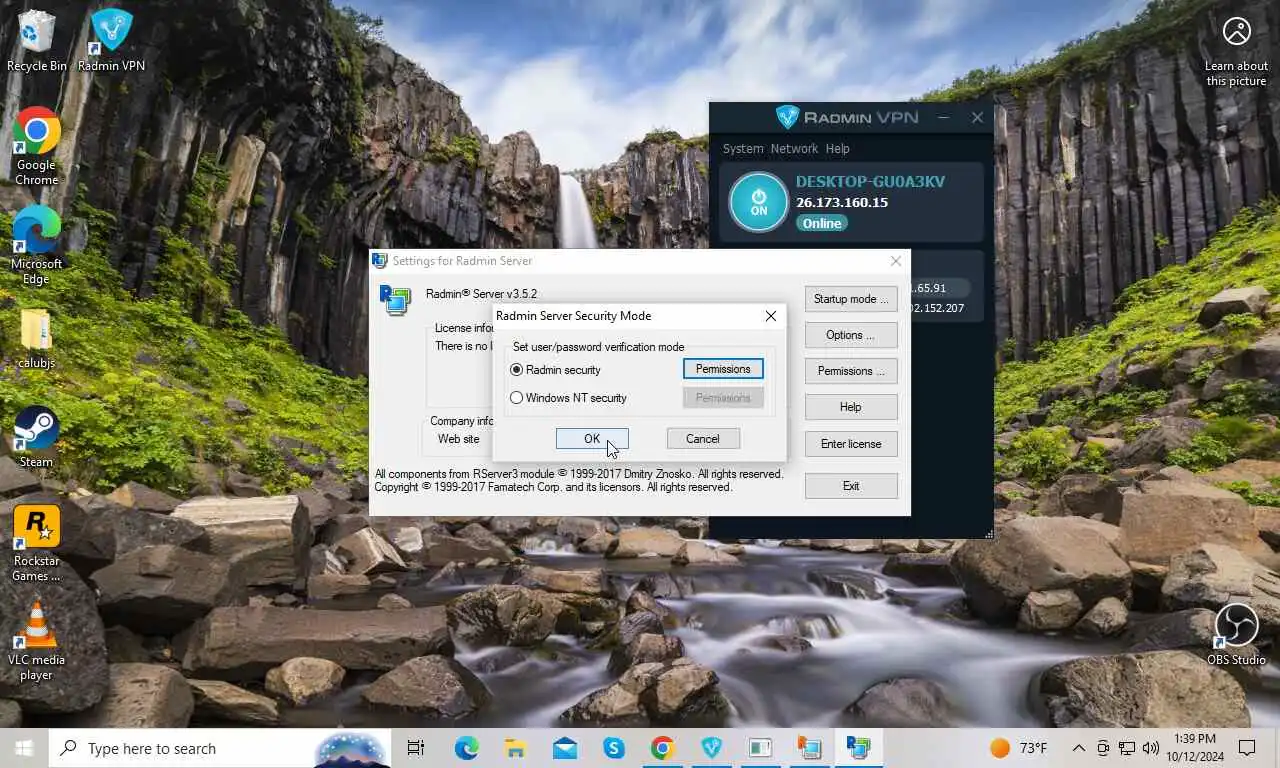Click the Meet Now camera tray icon

(x=1103, y=748)
